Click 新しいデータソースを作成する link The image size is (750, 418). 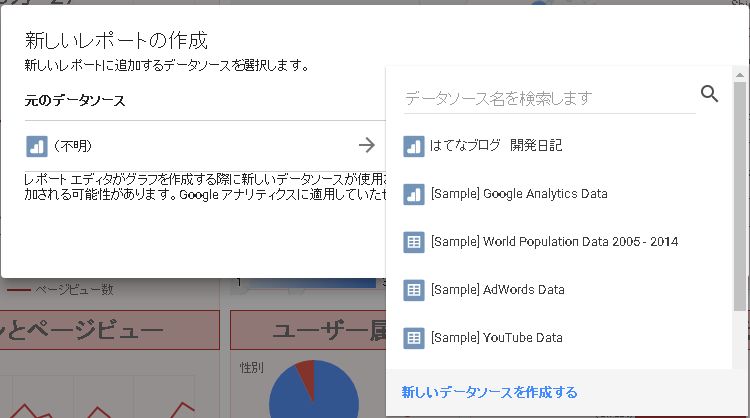489,392
